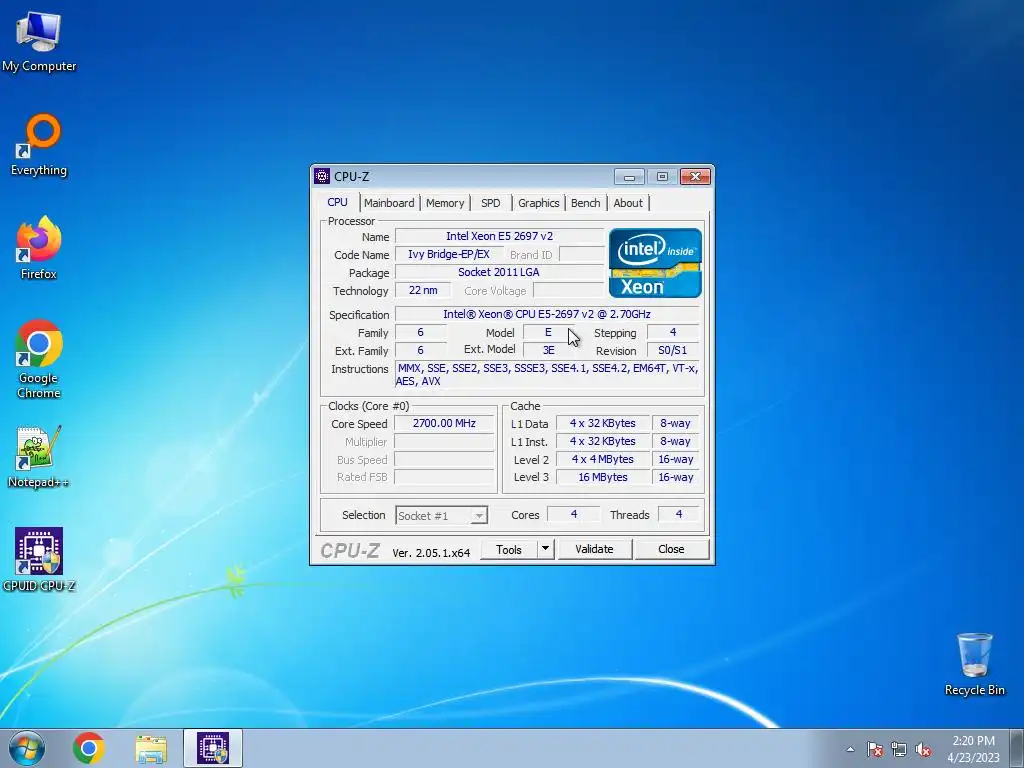1024x768 pixels.
Task: Open Notepad++ desktop shortcut
Action: 39,456
